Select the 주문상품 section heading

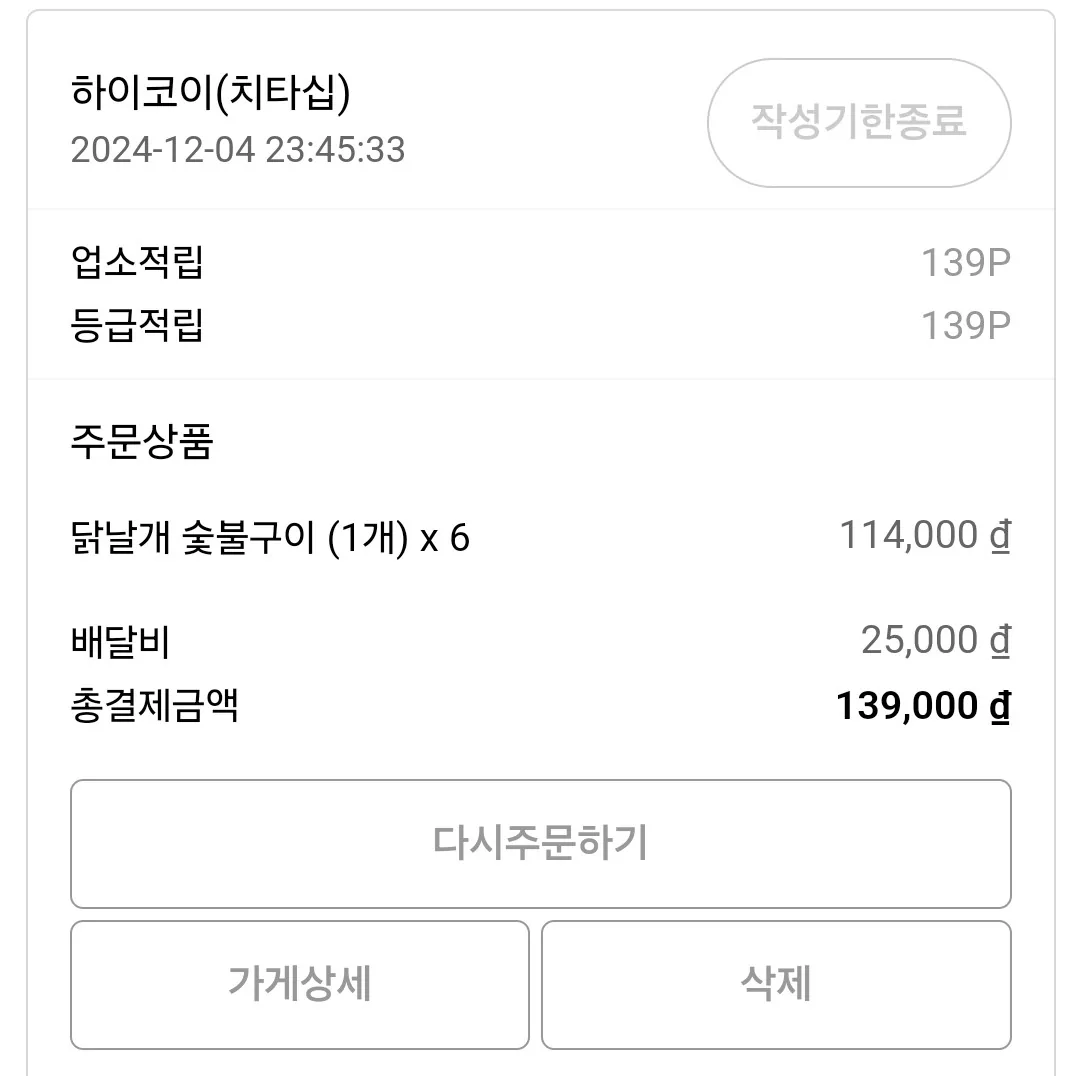click(142, 442)
